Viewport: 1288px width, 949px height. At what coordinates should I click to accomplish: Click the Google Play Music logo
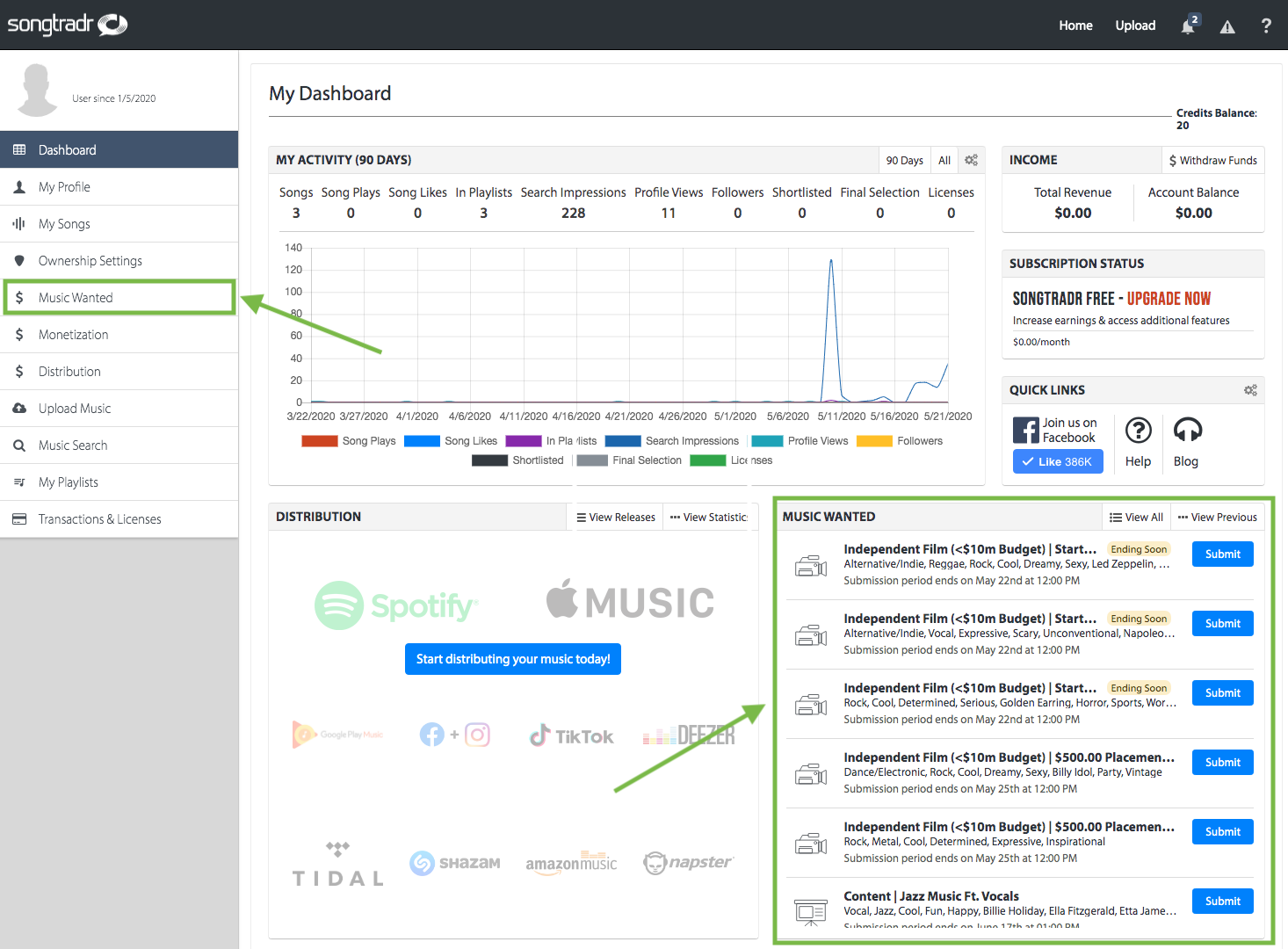point(338,735)
